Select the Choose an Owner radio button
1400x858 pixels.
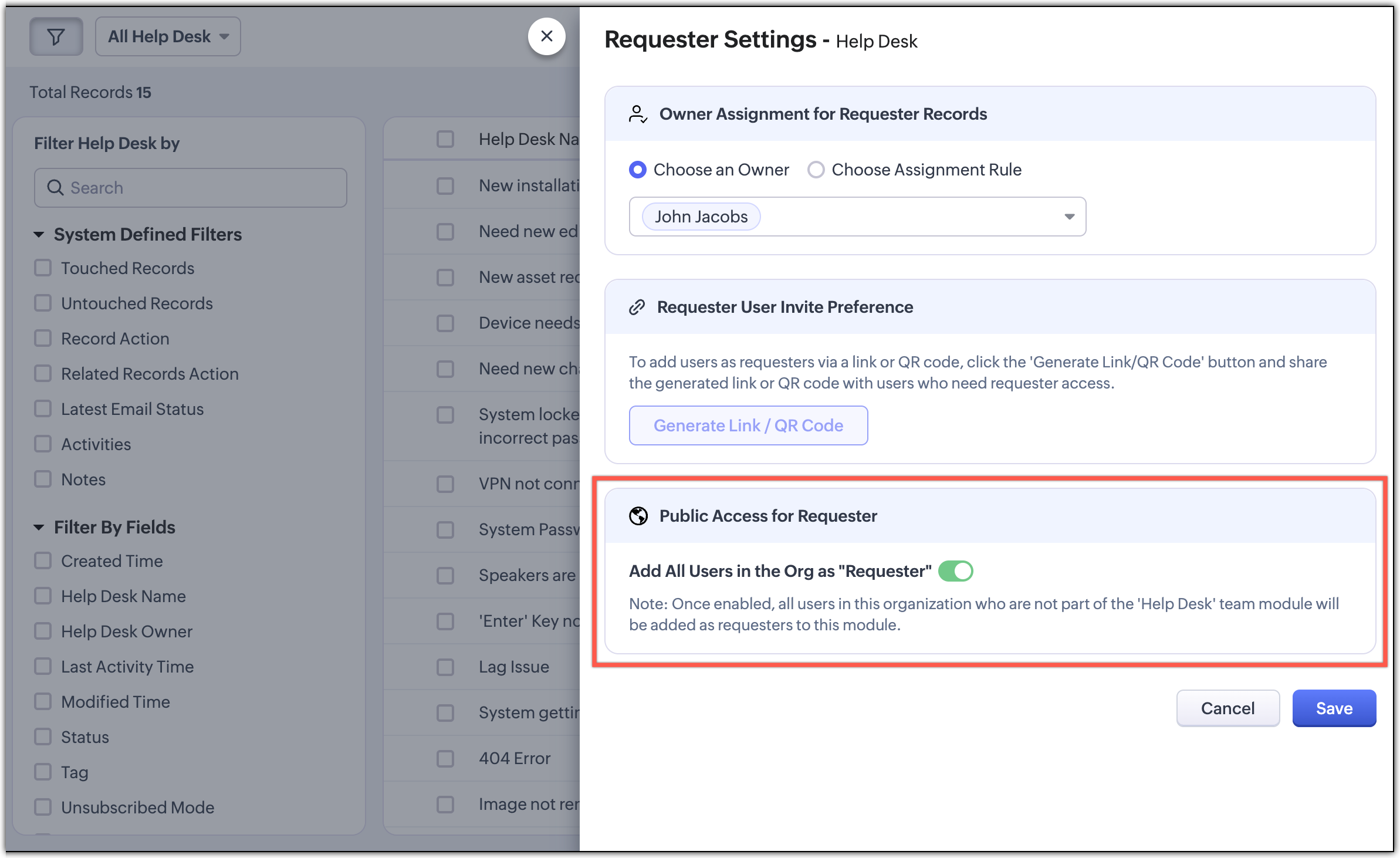(638, 170)
